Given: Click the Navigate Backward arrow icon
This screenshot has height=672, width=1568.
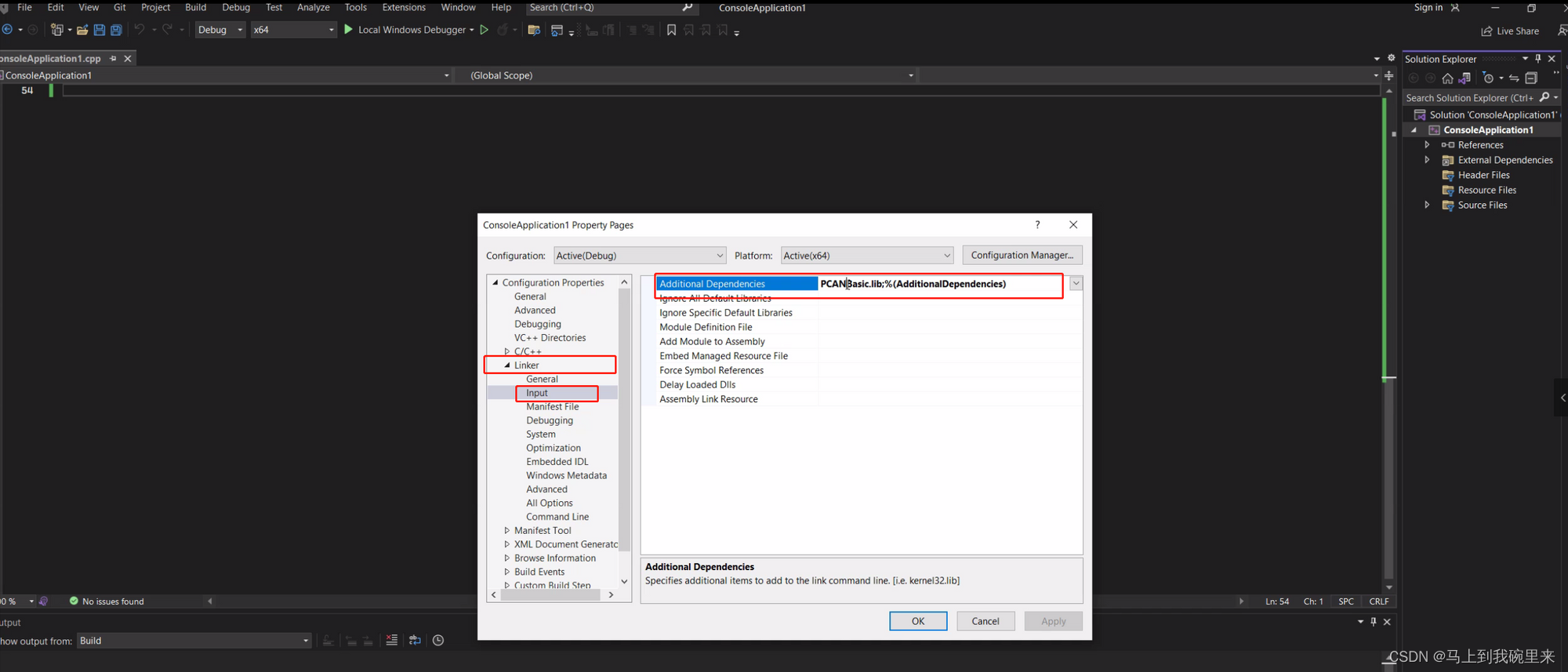Looking at the screenshot, I should 7,30.
